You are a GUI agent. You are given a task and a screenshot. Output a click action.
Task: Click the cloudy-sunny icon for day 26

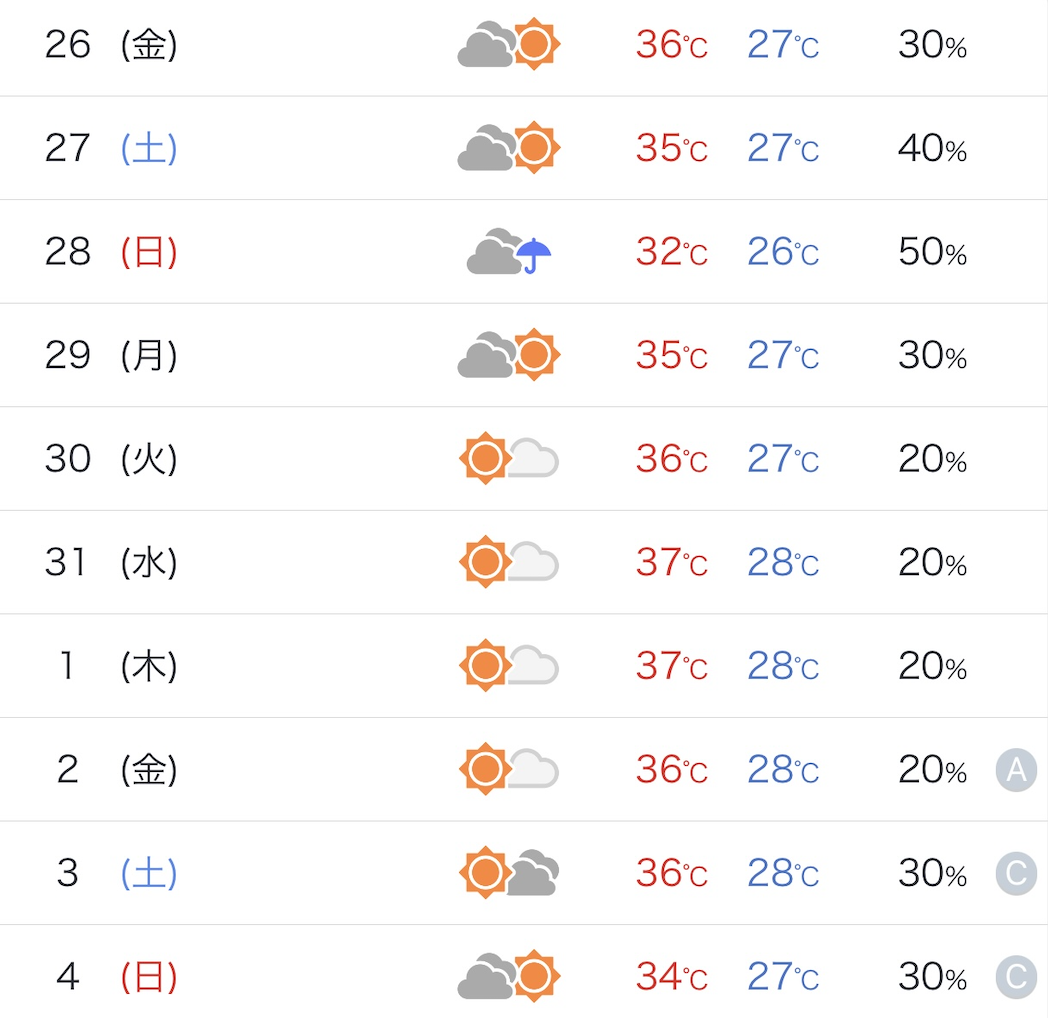point(509,44)
